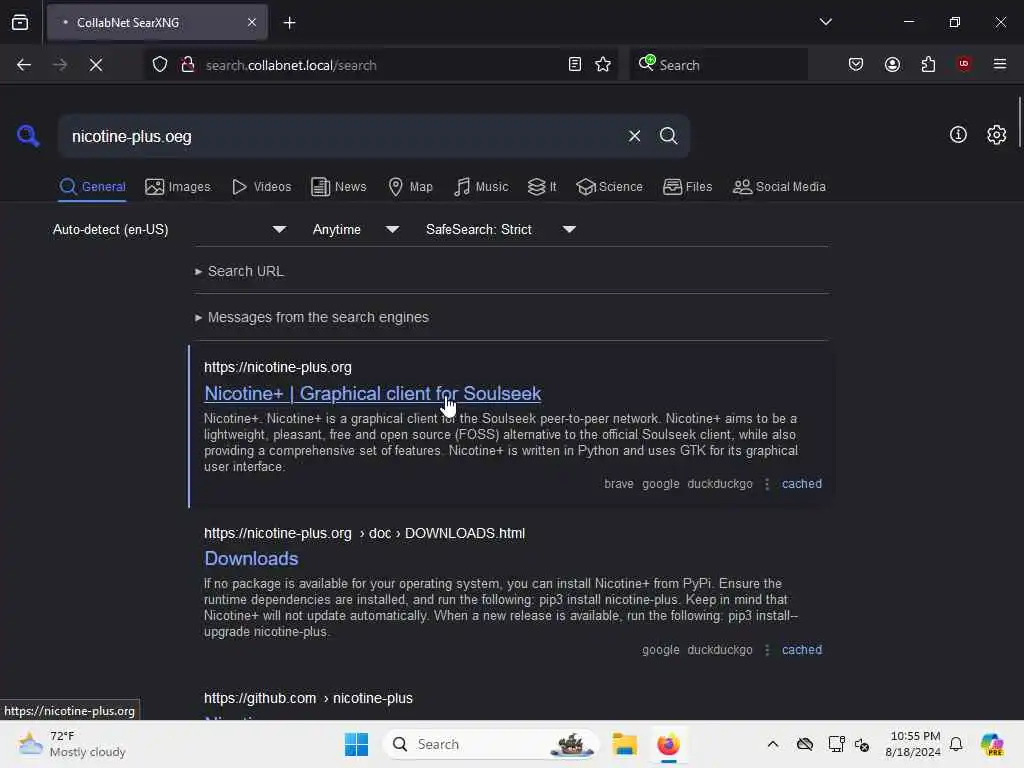Open weather widget 72°F
1024x768 pixels.
coord(72,744)
